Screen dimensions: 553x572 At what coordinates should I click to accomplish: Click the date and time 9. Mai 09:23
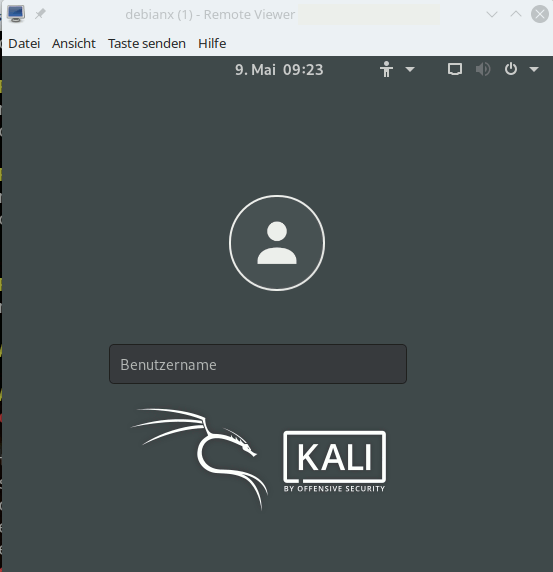point(279,70)
